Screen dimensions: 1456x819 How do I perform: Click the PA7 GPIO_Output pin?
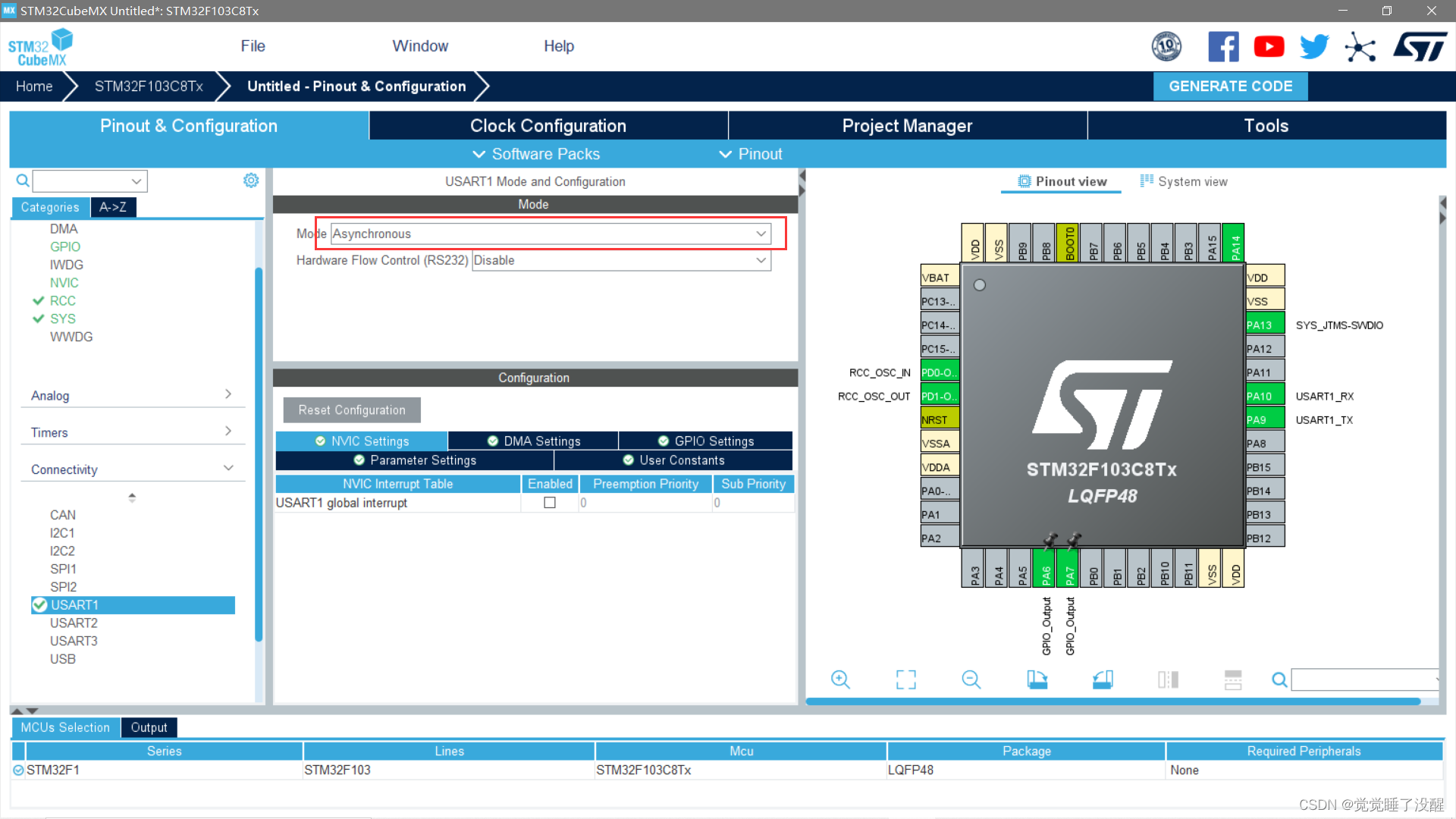(1069, 568)
